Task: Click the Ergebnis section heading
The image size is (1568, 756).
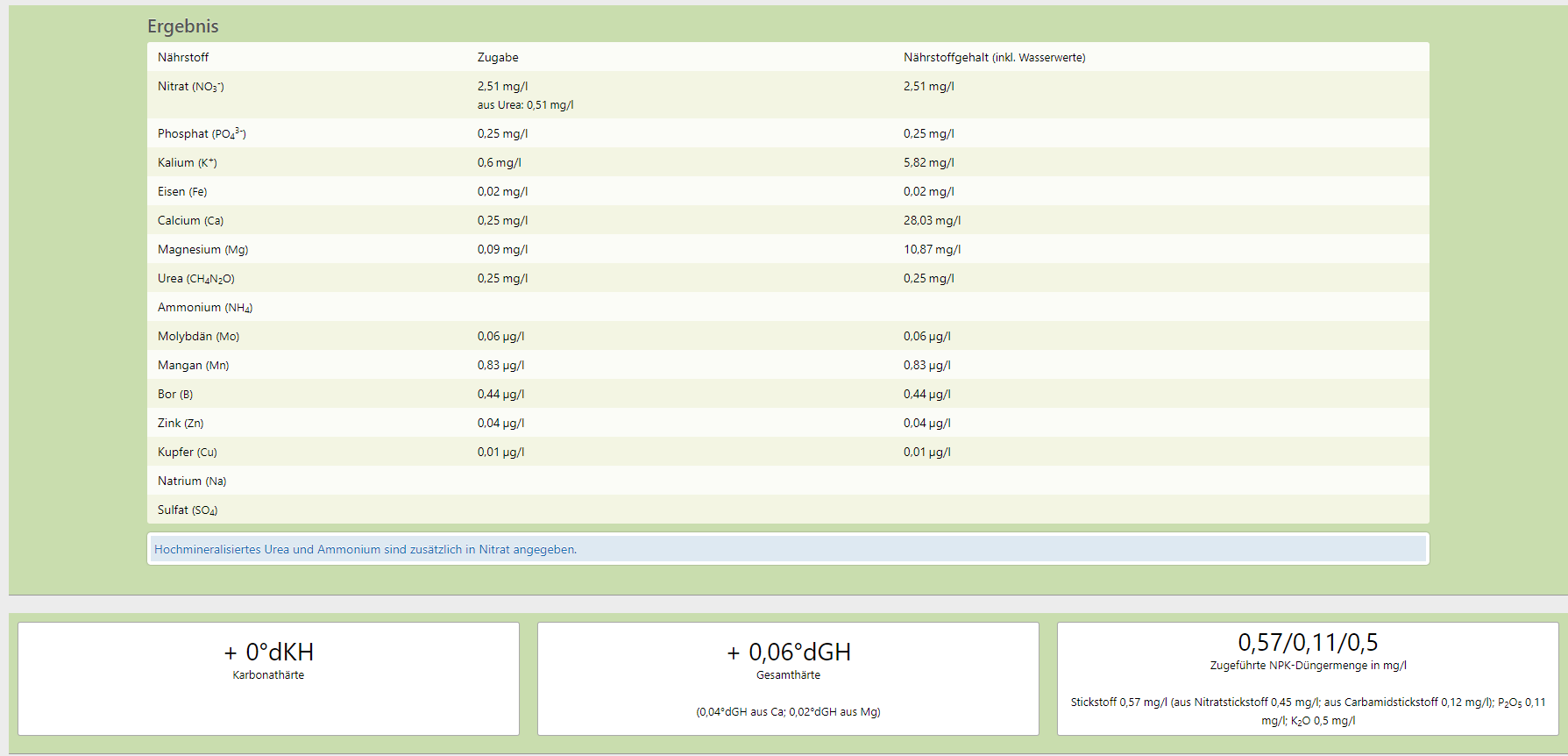Action: pyautogui.click(x=183, y=26)
